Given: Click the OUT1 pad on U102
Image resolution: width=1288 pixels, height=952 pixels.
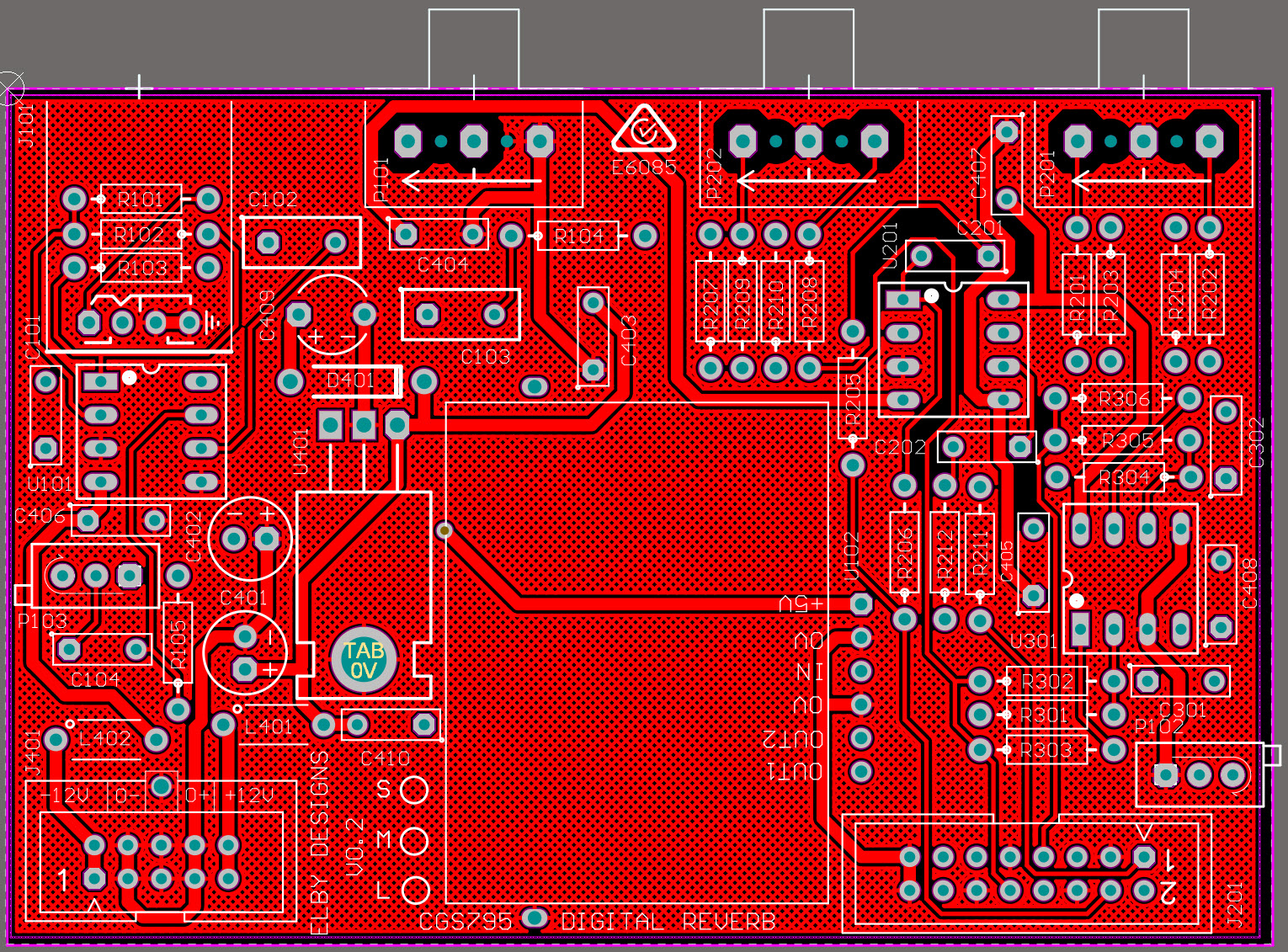Looking at the screenshot, I should [860, 770].
